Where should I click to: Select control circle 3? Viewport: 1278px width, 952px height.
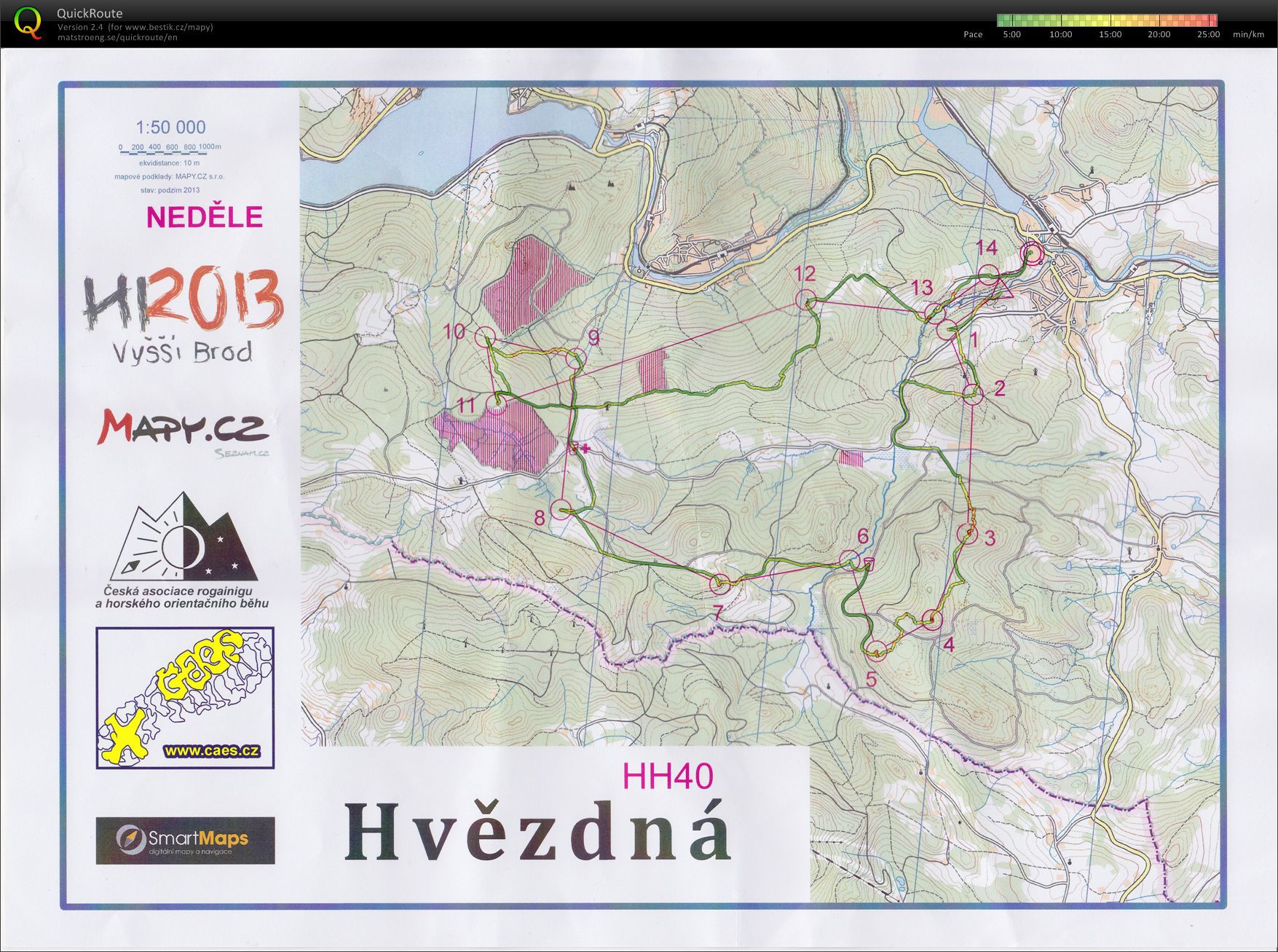[967, 534]
